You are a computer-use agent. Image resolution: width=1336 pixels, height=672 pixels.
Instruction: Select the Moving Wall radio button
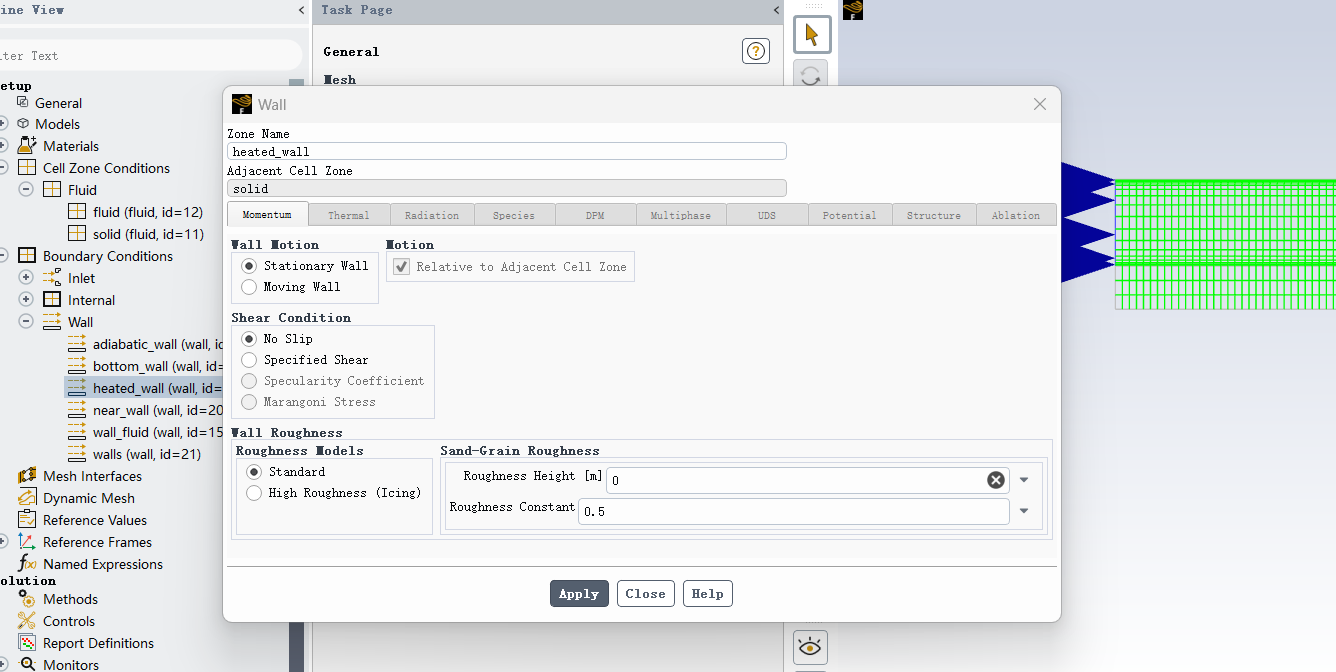click(x=249, y=287)
